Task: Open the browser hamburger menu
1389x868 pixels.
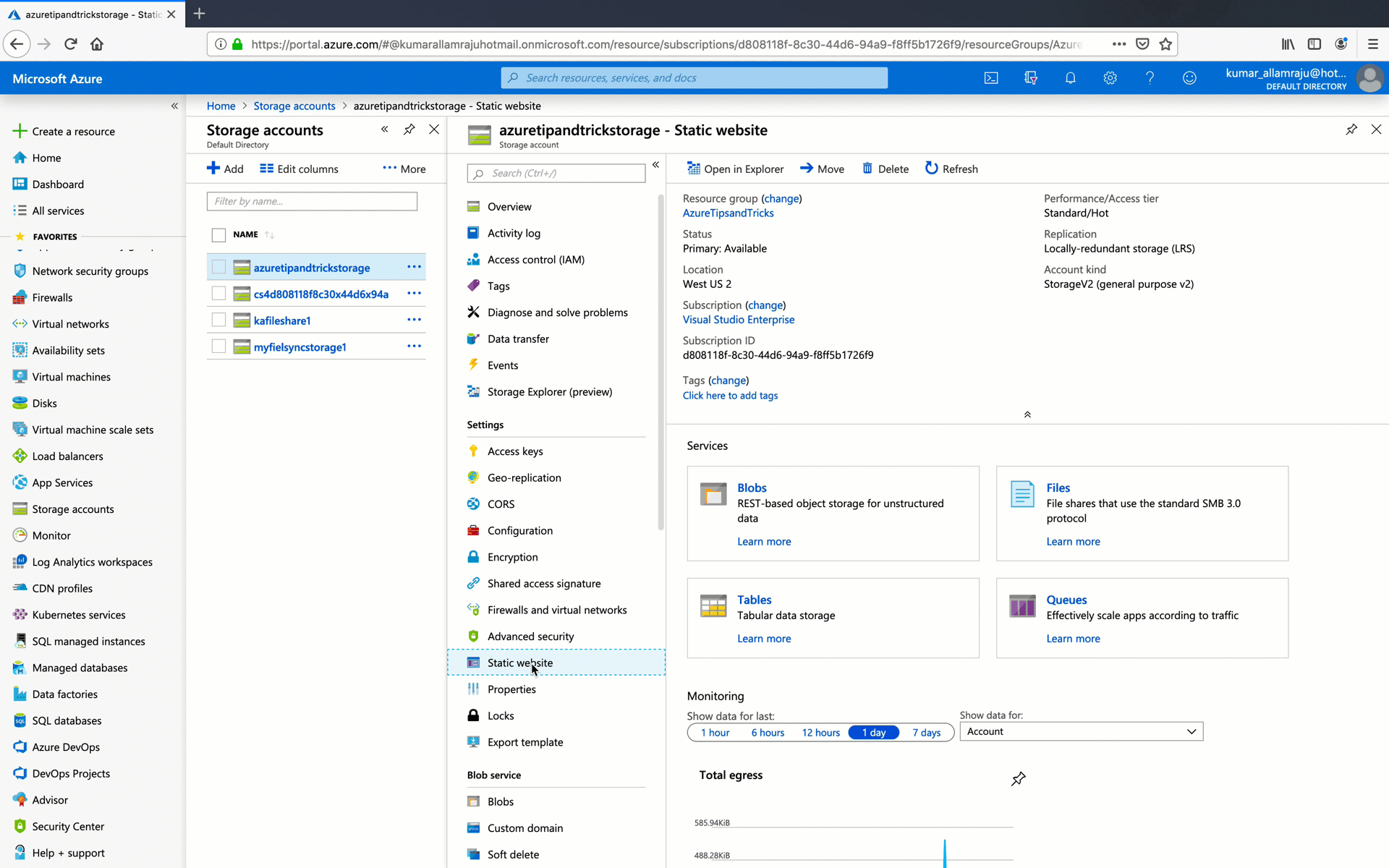Action: pos(1373,44)
